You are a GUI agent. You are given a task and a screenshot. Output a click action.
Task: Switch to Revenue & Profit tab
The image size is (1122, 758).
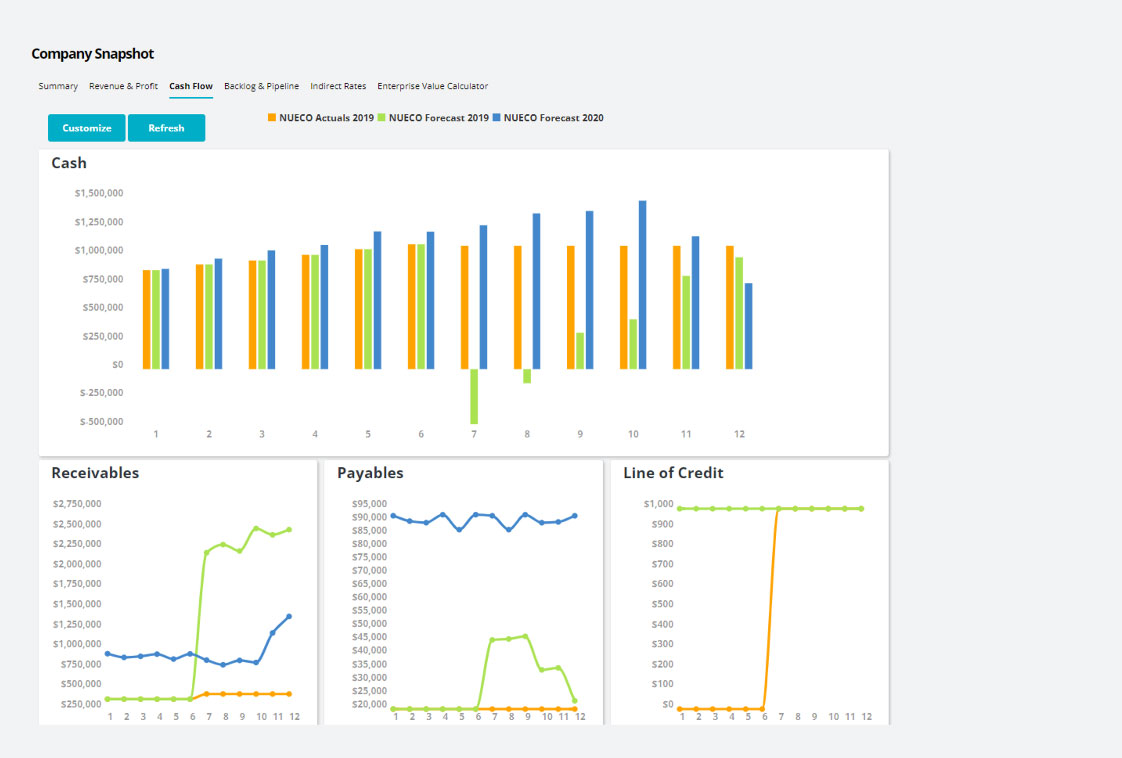pyautogui.click(x=123, y=86)
